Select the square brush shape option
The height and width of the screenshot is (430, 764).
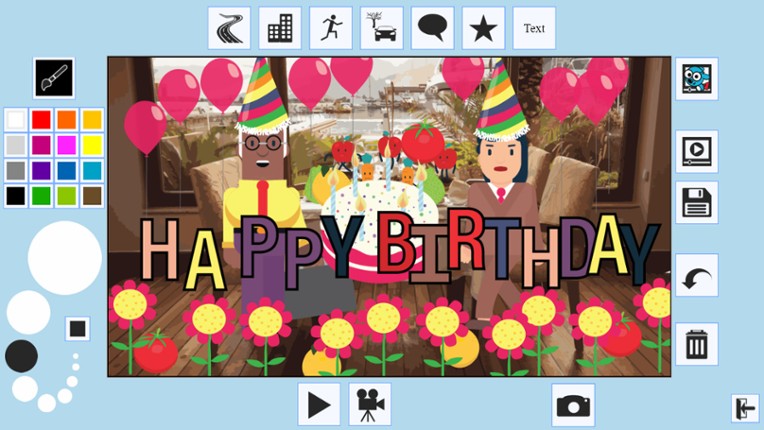[77, 328]
